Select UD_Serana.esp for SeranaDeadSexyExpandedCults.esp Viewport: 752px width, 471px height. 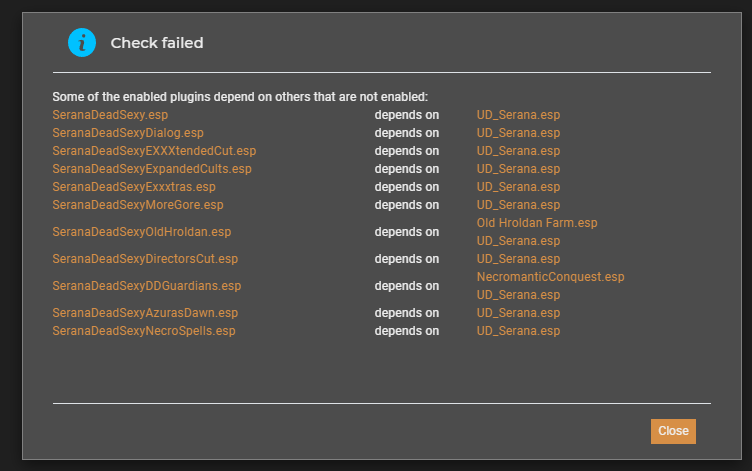(x=518, y=169)
